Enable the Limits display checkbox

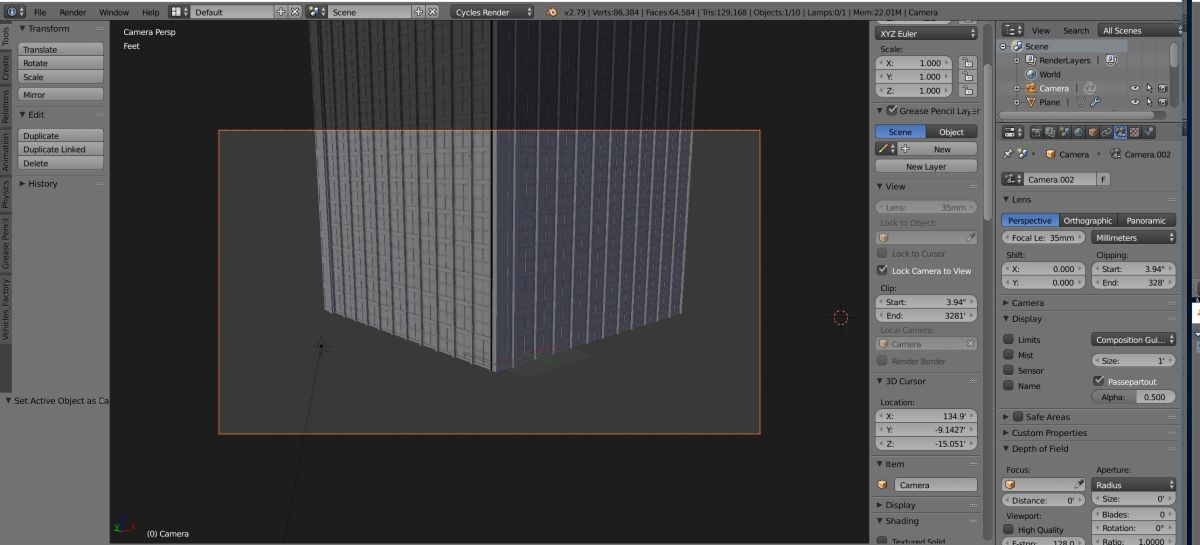[x=1008, y=340]
